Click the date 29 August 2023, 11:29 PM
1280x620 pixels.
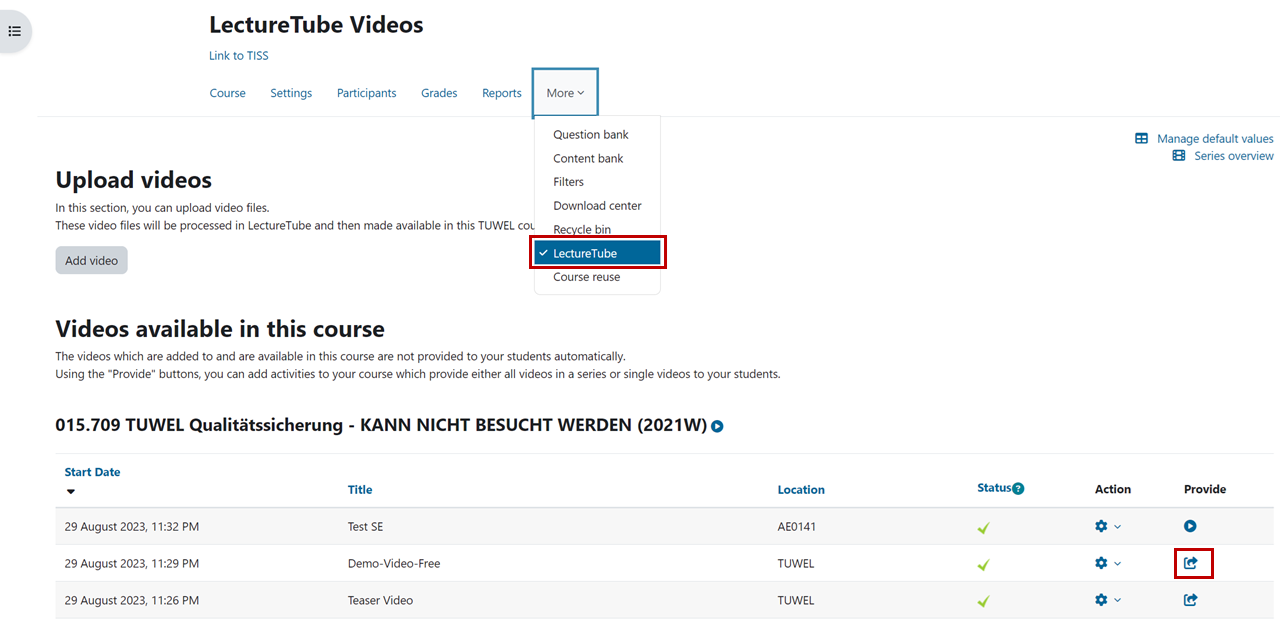pyautogui.click(x=132, y=563)
